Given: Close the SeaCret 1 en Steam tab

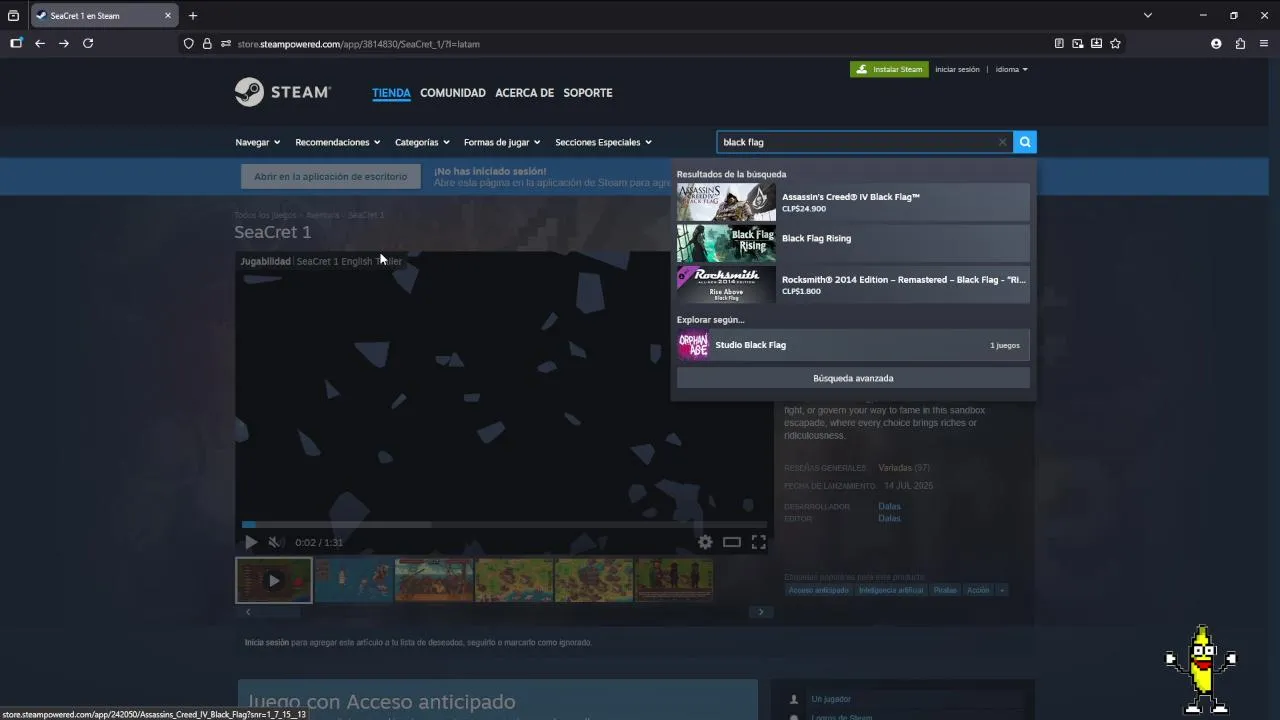Looking at the screenshot, I should pos(168,15).
